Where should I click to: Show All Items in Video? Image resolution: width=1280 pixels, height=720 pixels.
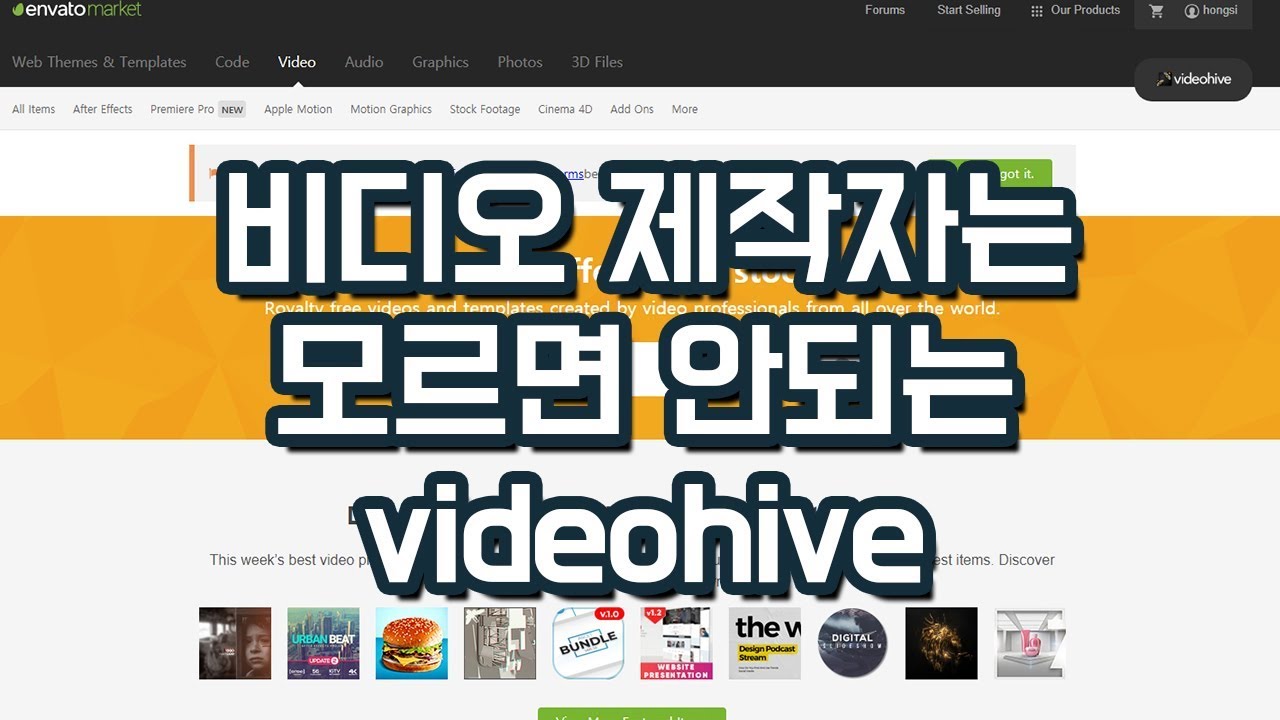click(34, 109)
